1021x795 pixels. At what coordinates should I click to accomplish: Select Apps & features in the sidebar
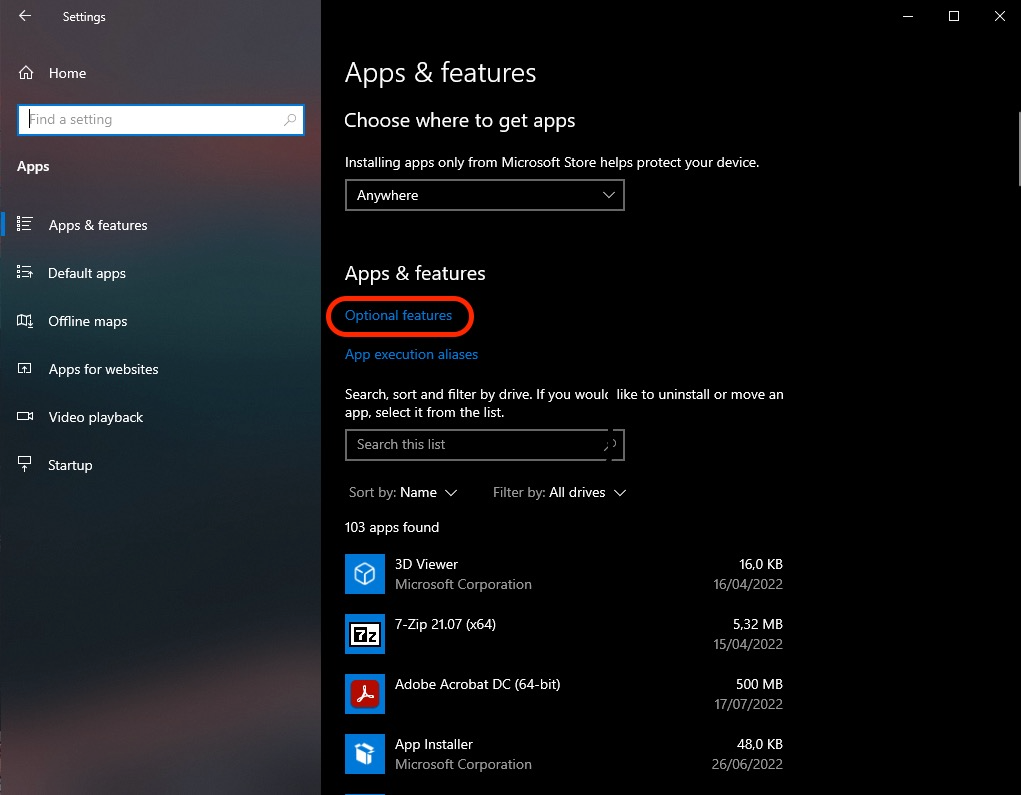click(24, 225)
